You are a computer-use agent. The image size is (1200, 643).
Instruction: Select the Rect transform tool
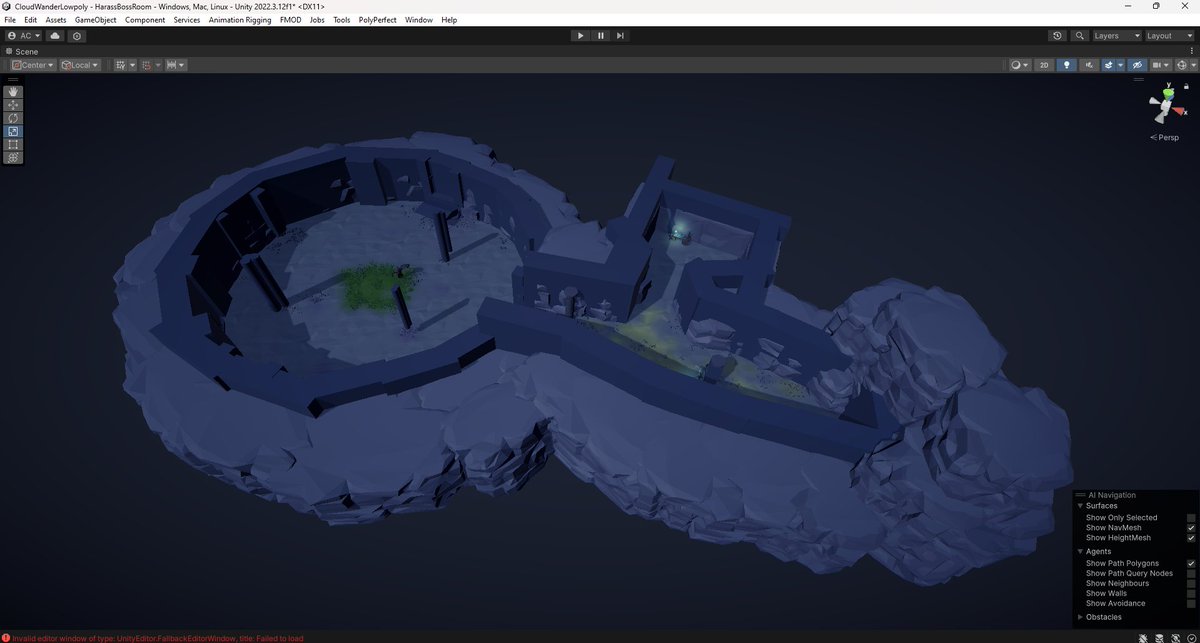[13, 144]
